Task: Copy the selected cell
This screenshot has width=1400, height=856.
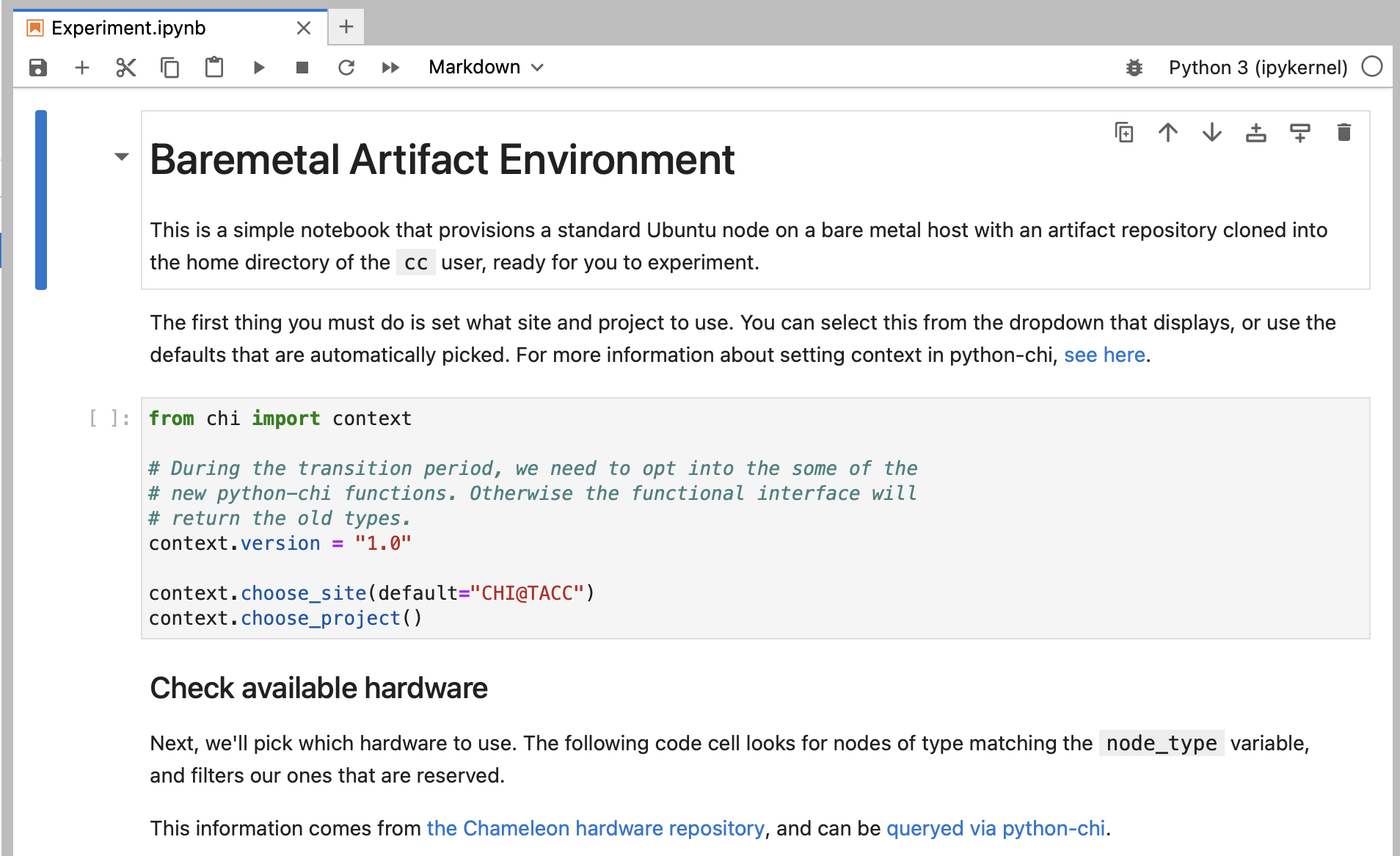Action: [x=170, y=68]
